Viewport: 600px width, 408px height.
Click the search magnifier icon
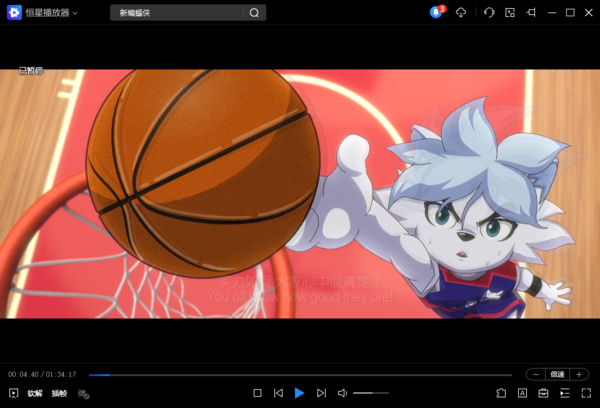coord(254,13)
